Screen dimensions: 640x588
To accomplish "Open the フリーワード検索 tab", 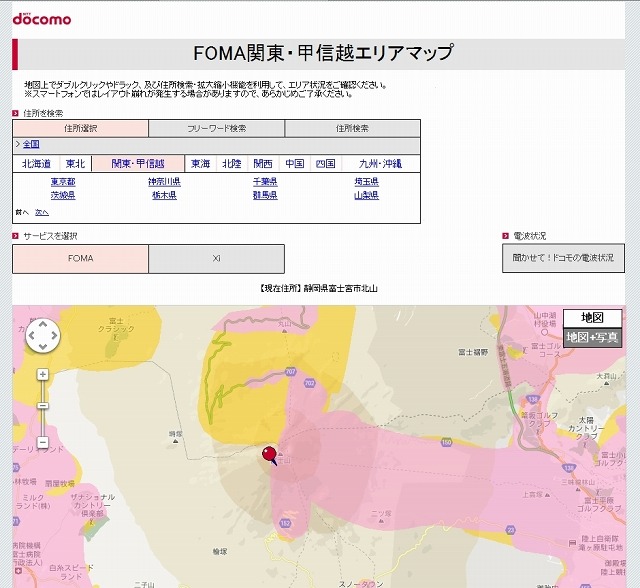I will pyautogui.click(x=216, y=128).
